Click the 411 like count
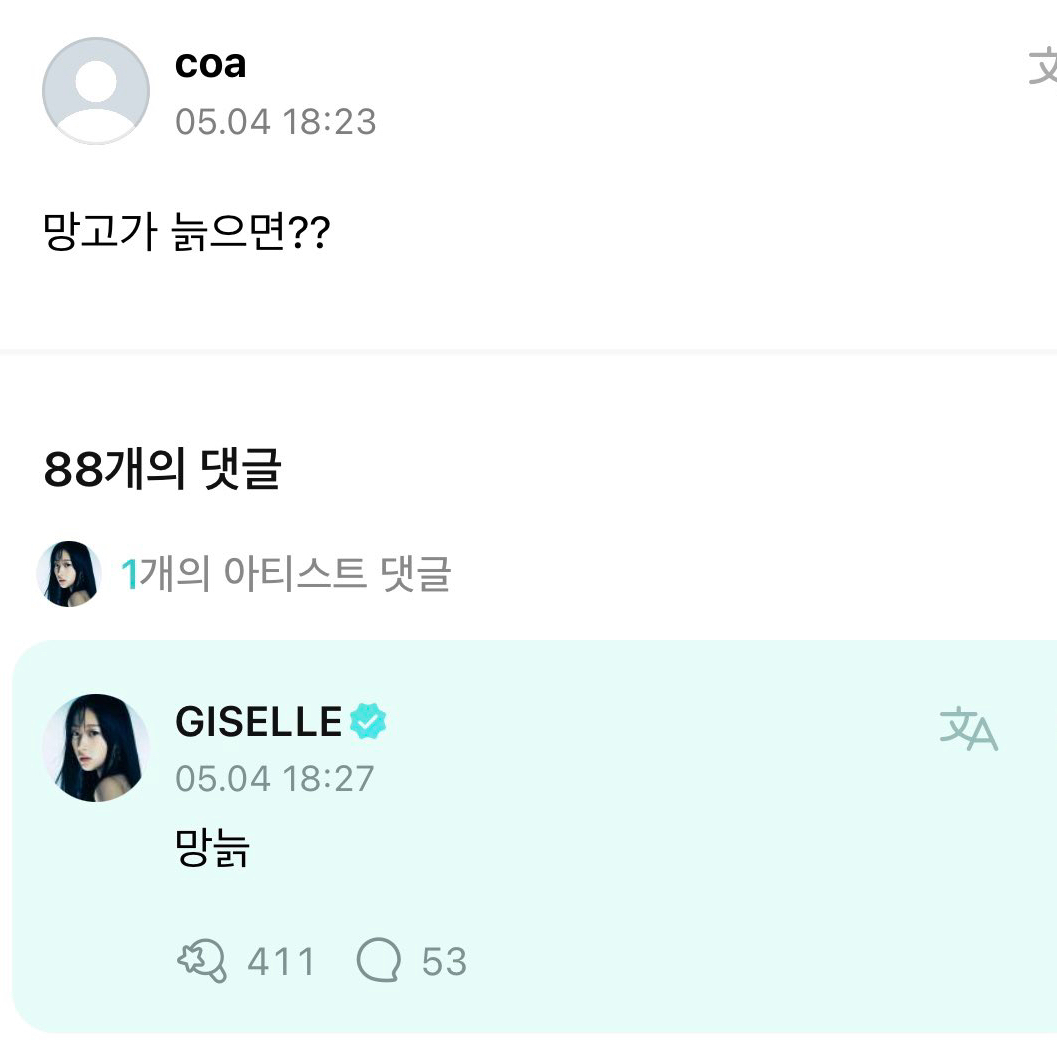The height and width of the screenshot is (1056, 1057). click(x=281, y=962)
